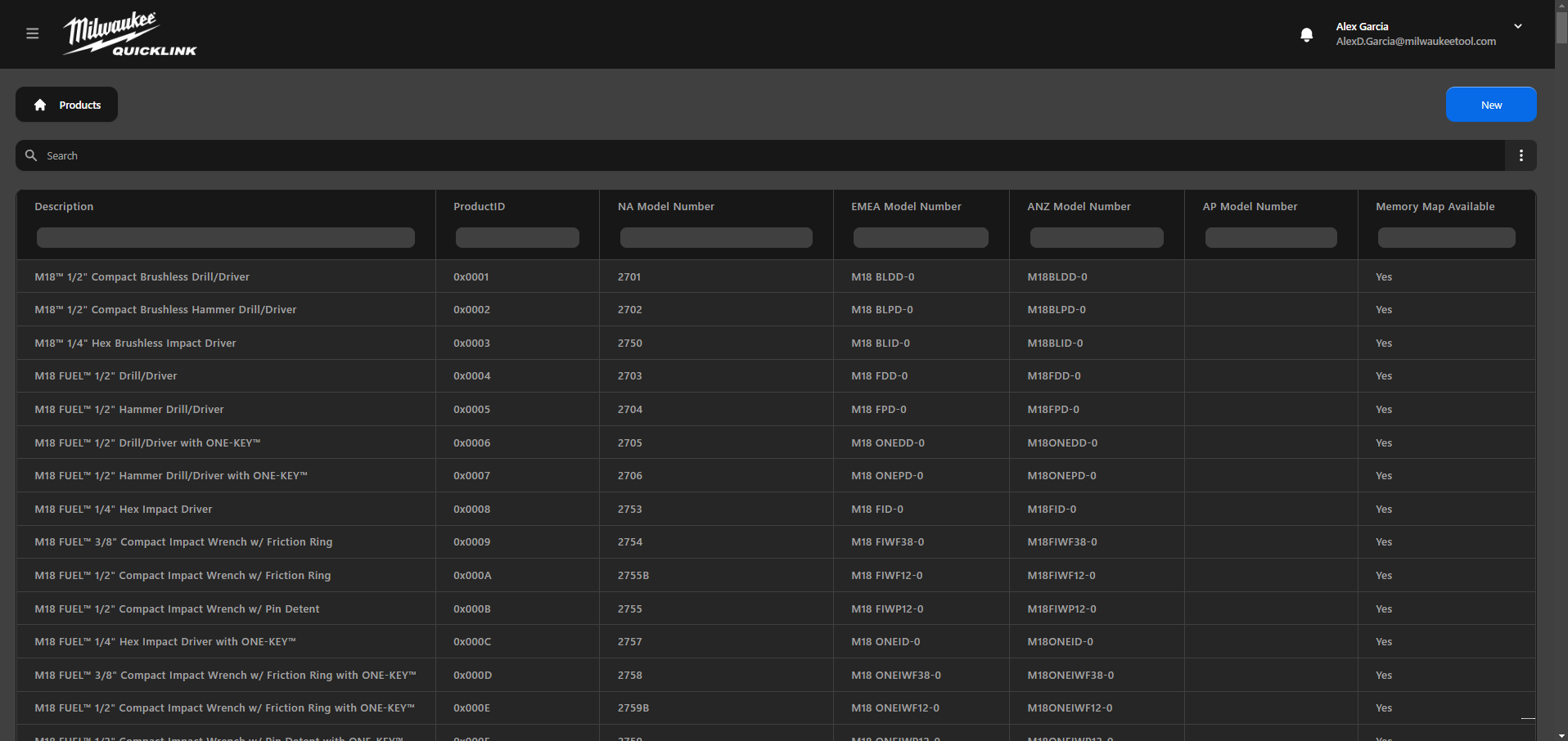Select M18 1/2" Compact Brushless Hammer Drill/Driver row

[776, 310]
